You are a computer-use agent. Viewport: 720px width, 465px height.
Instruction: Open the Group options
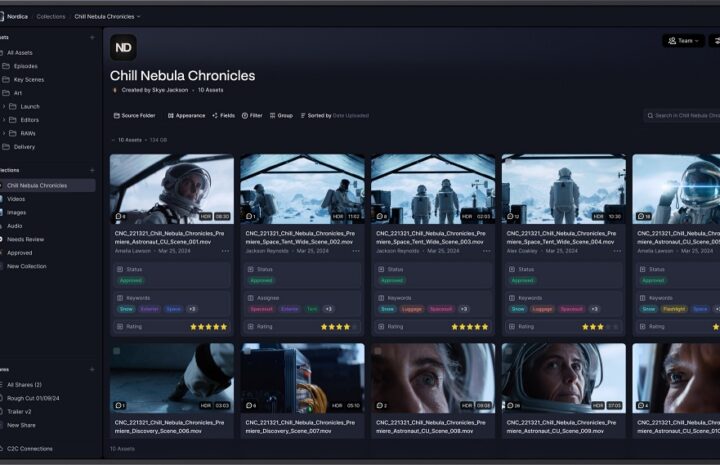pyautogui.click(x=281, y=116)
